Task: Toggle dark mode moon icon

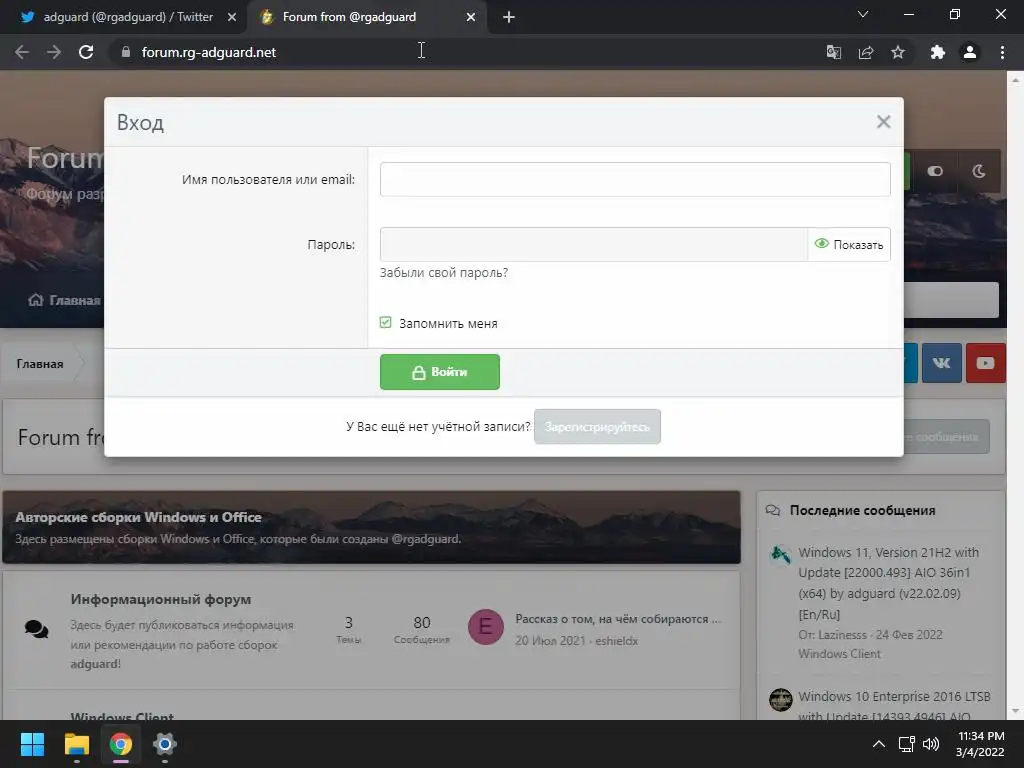Action: click(x=978, y=171)
